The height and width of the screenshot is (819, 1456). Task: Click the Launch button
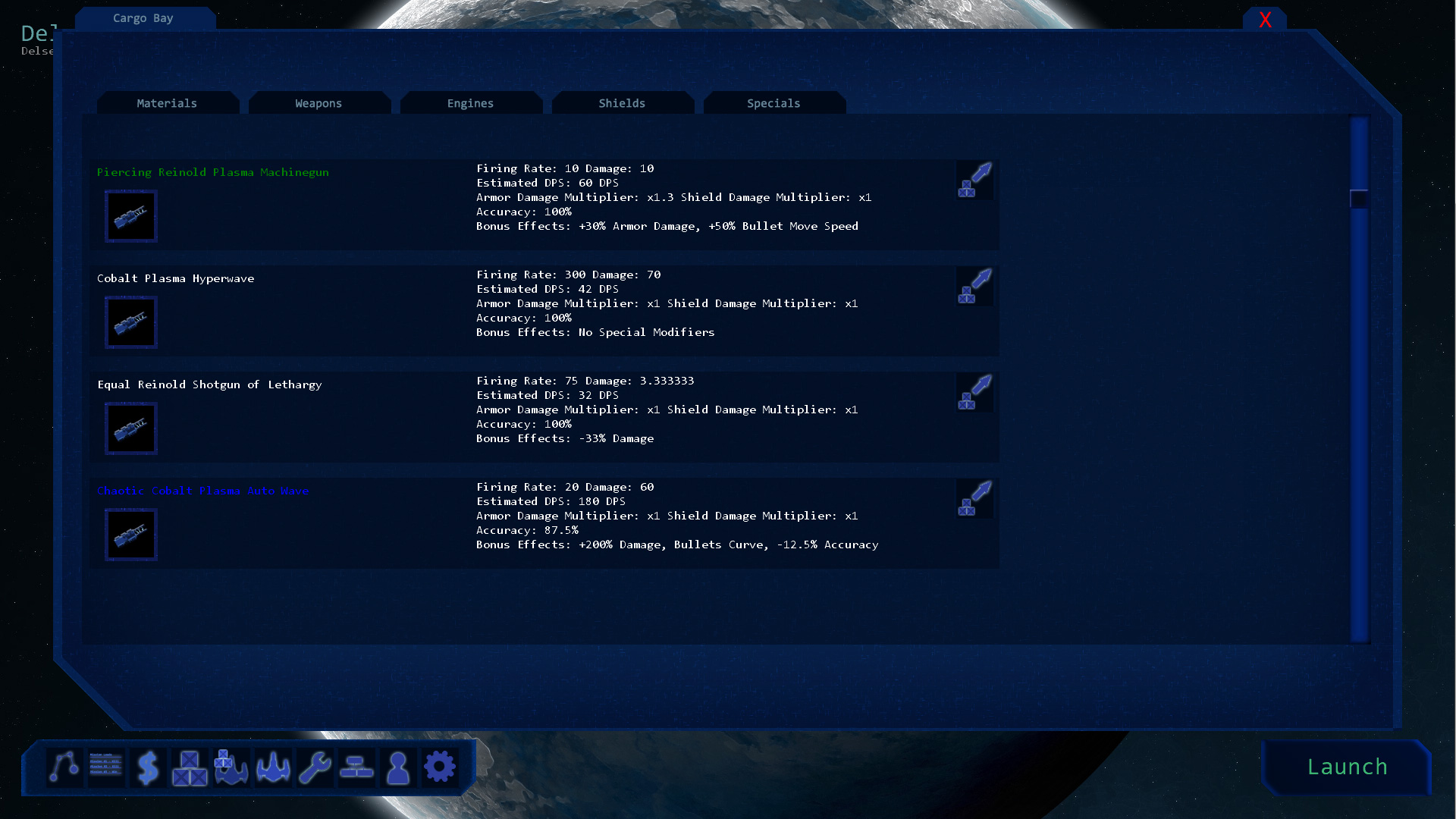1347,767
